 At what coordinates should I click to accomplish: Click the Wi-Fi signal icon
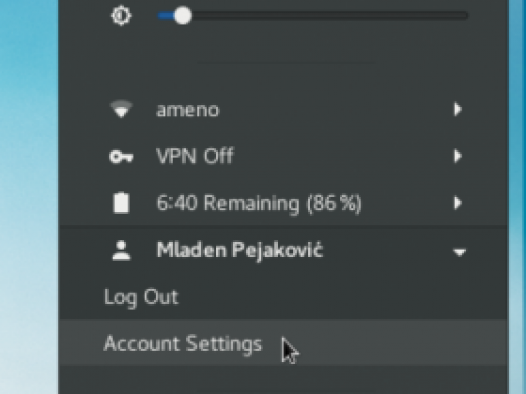(x=121, y=109)
